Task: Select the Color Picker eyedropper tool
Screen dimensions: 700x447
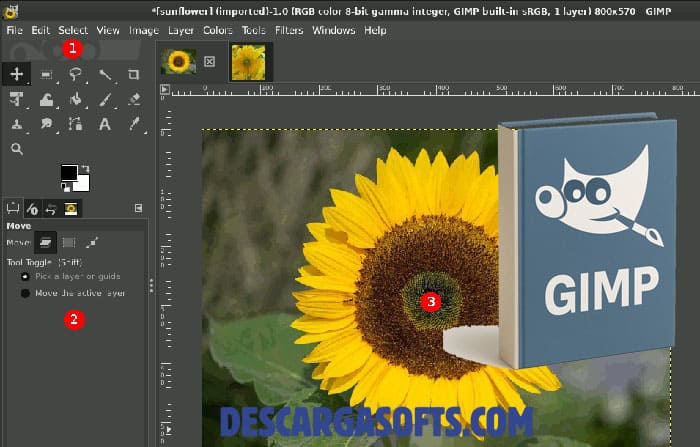Action: (134, 124)
